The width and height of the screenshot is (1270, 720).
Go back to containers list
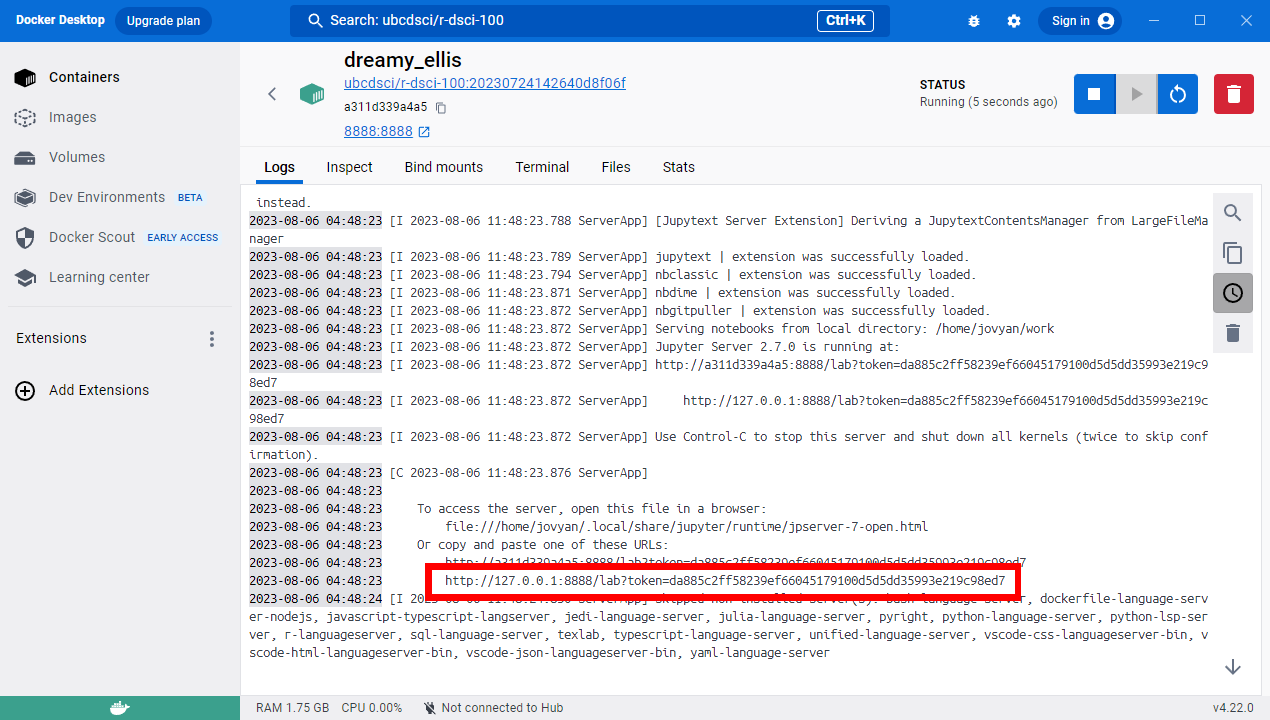pos(272,94)
